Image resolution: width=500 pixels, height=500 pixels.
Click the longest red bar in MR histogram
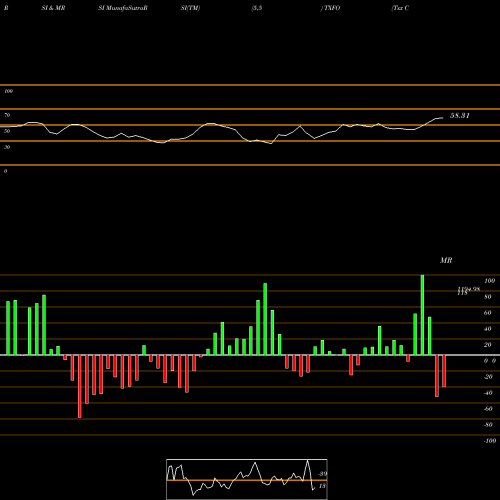tap(80, 386)
